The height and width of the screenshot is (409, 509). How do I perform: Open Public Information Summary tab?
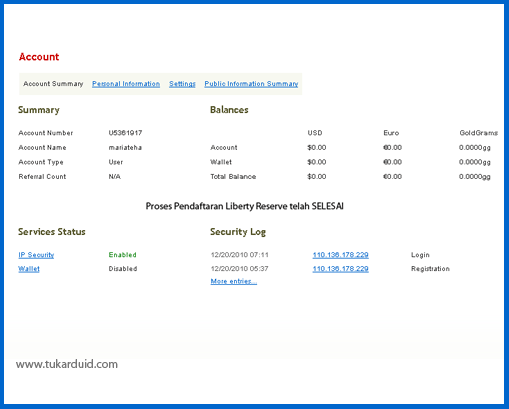(x=251, y=84)
